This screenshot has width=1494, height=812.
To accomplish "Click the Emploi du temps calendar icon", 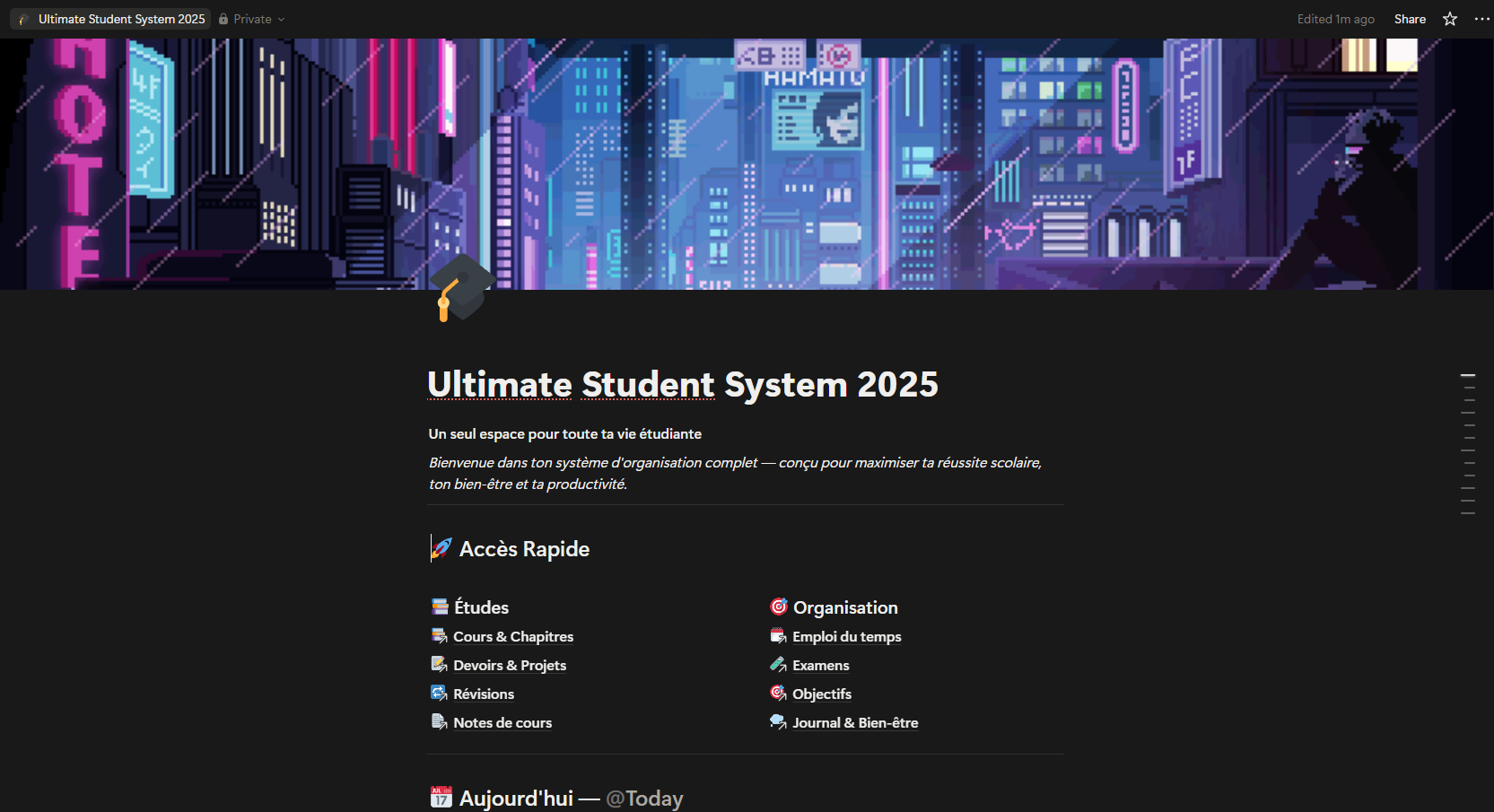I will point(778,636).
